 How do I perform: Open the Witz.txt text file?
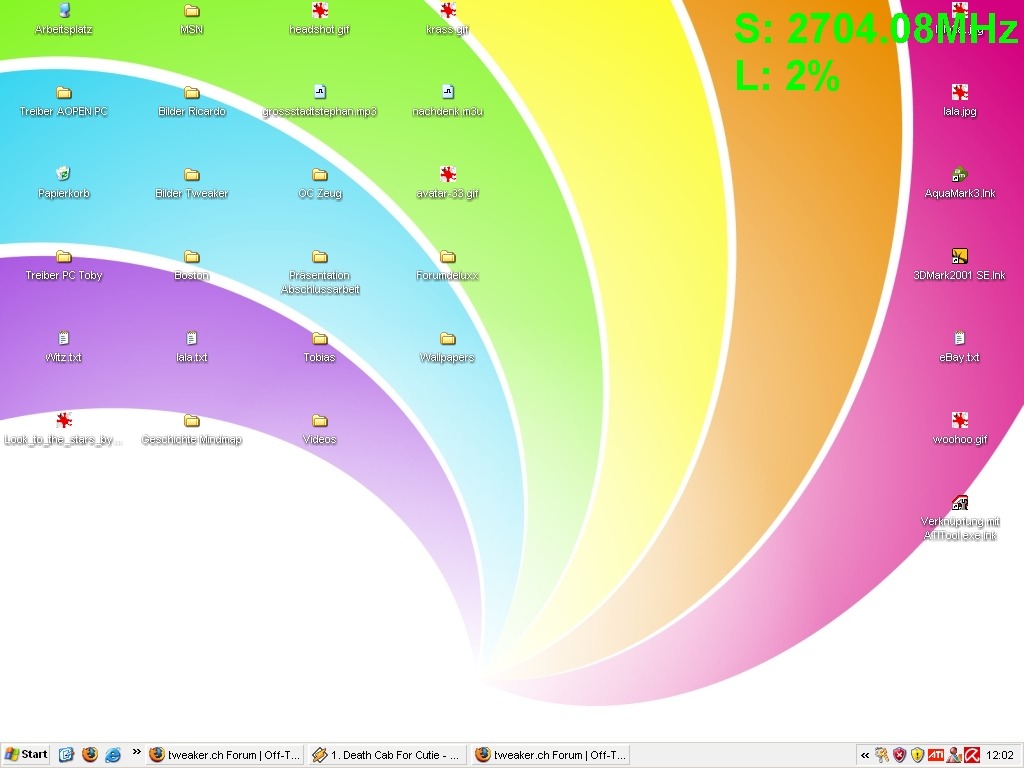[x=64, y=339]
